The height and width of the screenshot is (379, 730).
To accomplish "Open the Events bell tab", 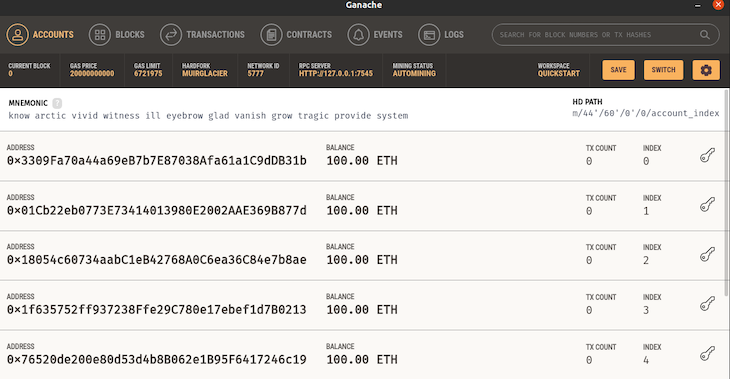I will [x=375, y=35].
